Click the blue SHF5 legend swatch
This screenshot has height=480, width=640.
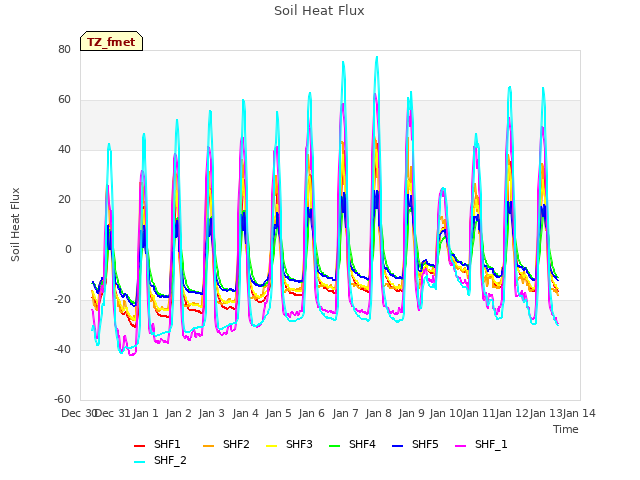(x=398, y=446)
